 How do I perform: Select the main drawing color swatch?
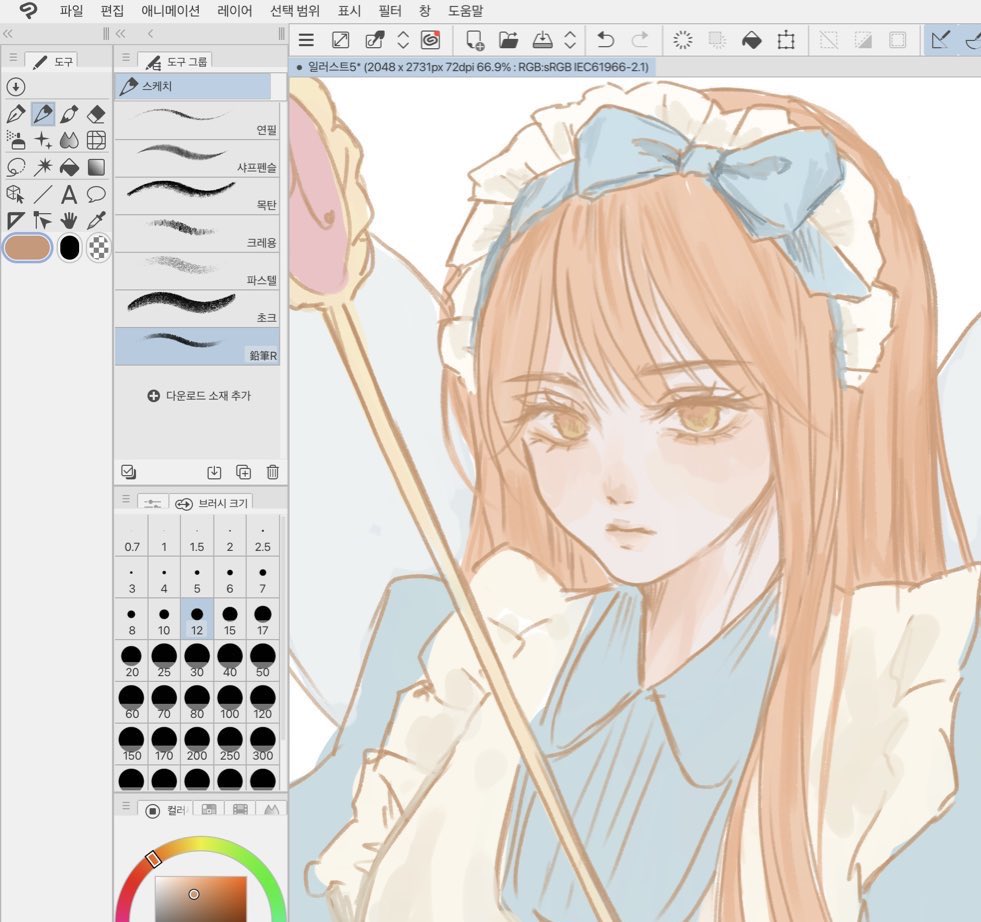(28, 248)
